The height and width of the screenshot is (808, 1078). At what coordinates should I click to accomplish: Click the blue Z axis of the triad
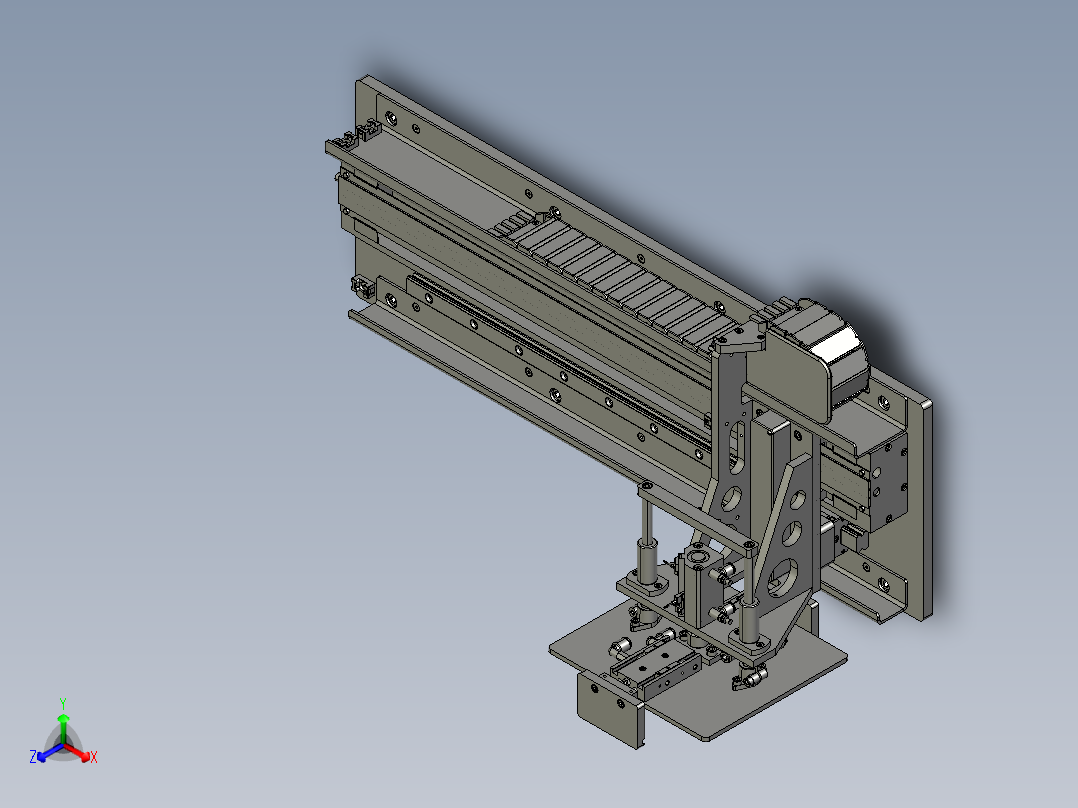[50, 752]
